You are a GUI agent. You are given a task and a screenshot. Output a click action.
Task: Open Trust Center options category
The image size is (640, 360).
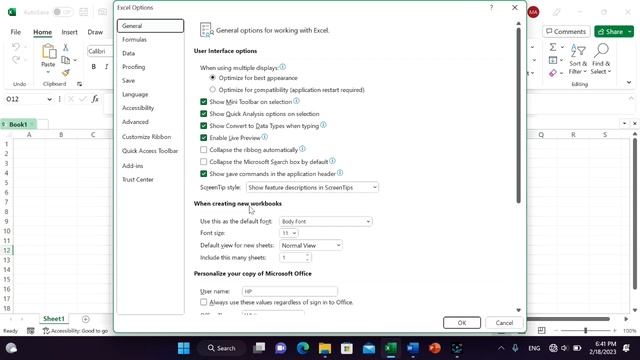(x=138, y=180)
